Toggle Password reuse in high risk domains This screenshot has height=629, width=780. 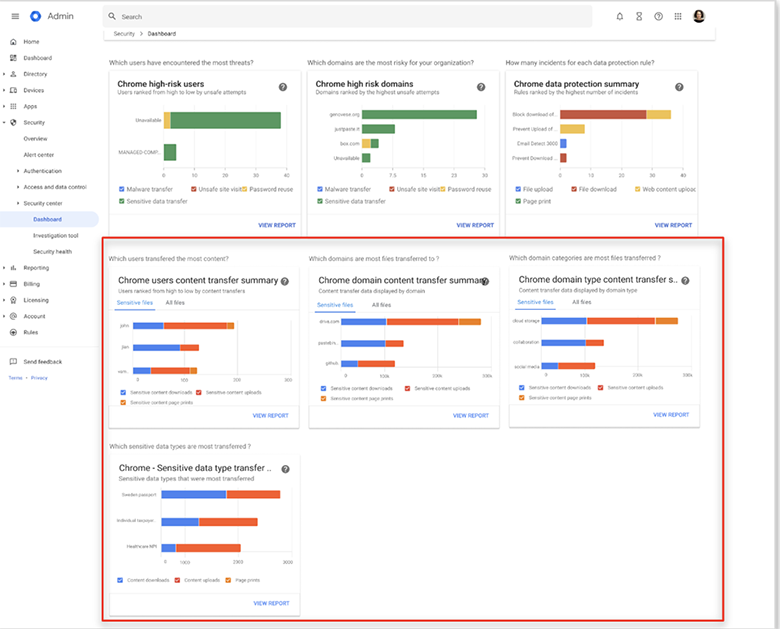pos(443,189)
